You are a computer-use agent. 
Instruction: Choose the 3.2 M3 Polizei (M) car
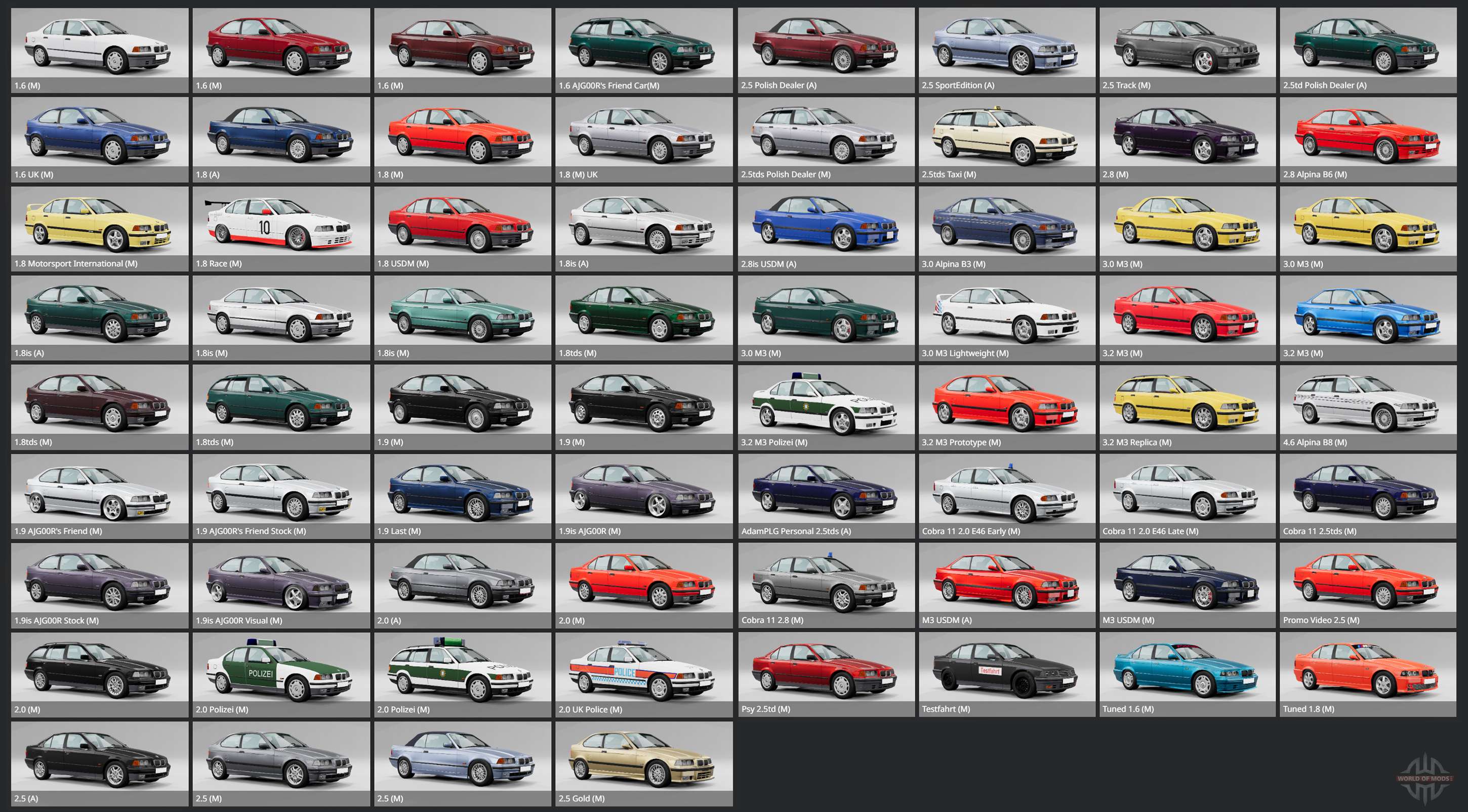tap(826, 407)
